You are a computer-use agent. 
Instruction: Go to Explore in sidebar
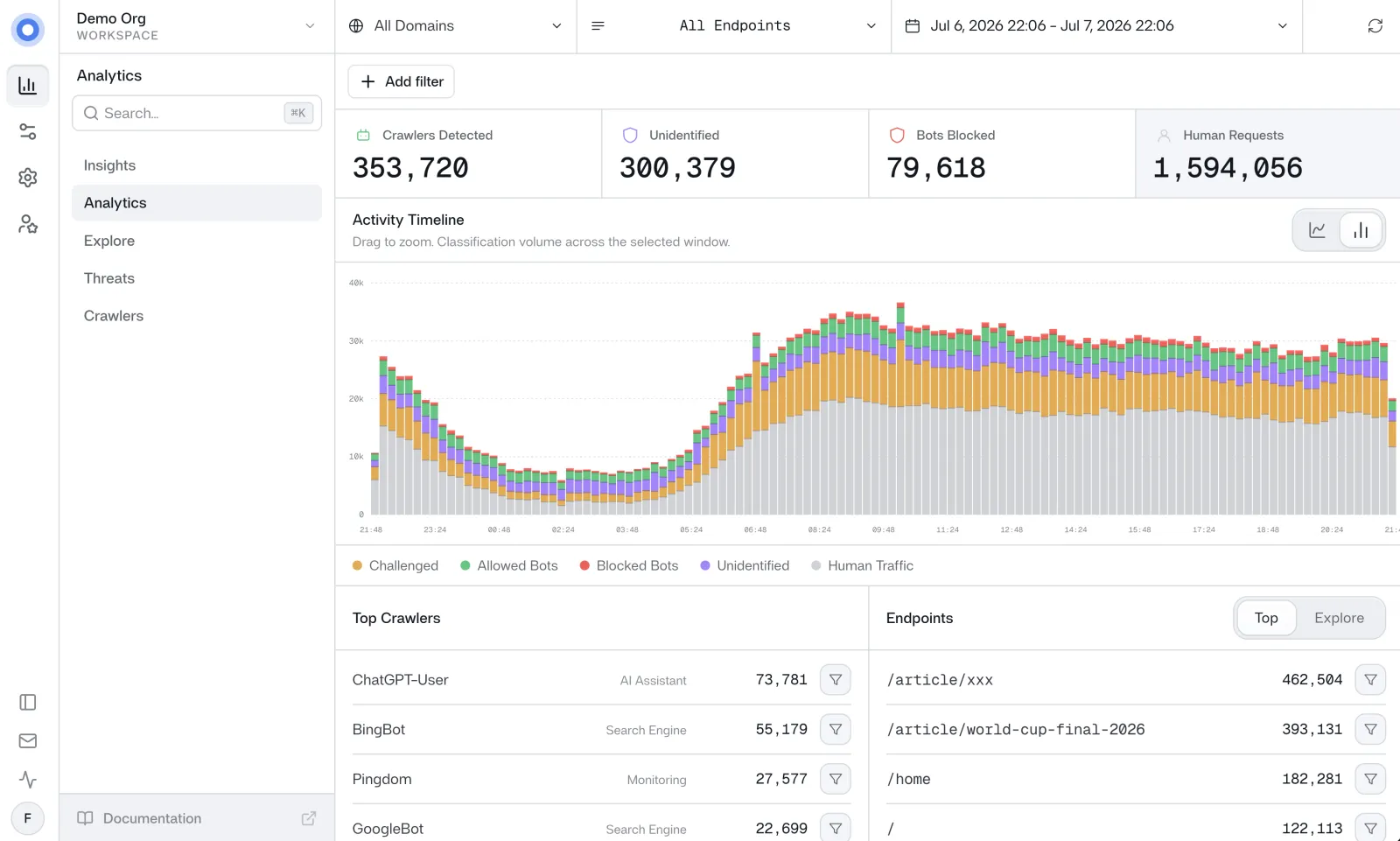coord(197,241)
